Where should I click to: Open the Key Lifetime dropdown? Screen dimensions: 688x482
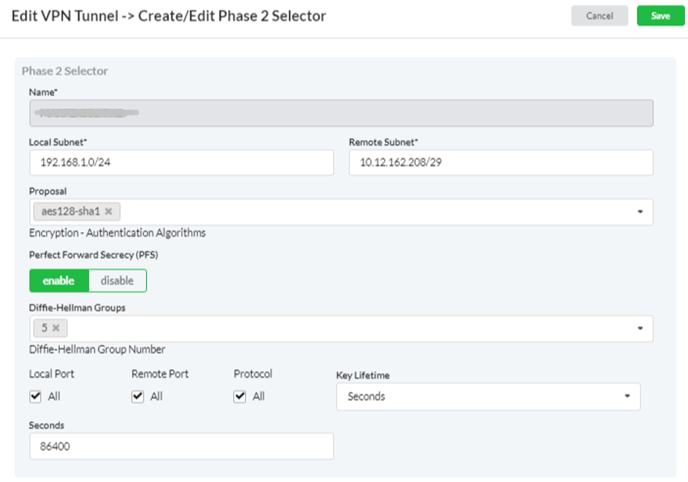tap(487, 397)
